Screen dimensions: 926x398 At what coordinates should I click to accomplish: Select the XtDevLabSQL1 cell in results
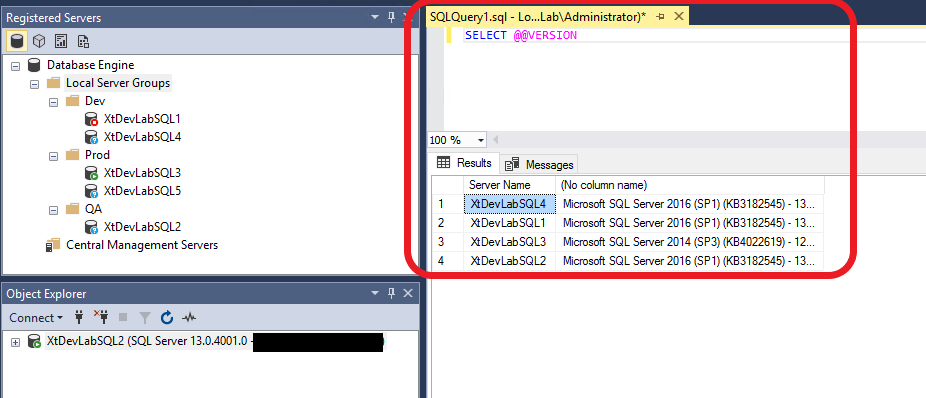click(x=509, y=223)
